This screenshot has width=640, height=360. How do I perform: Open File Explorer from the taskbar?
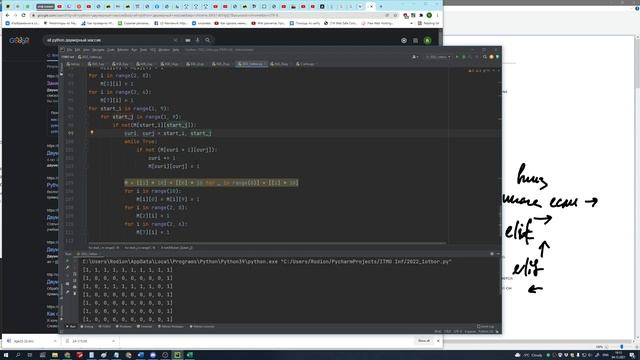point(55,355)
